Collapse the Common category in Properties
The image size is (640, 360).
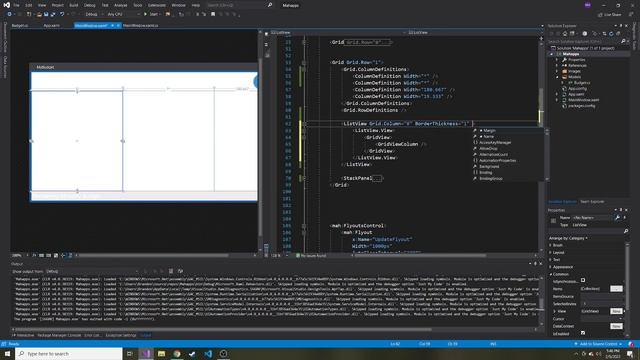551,274
